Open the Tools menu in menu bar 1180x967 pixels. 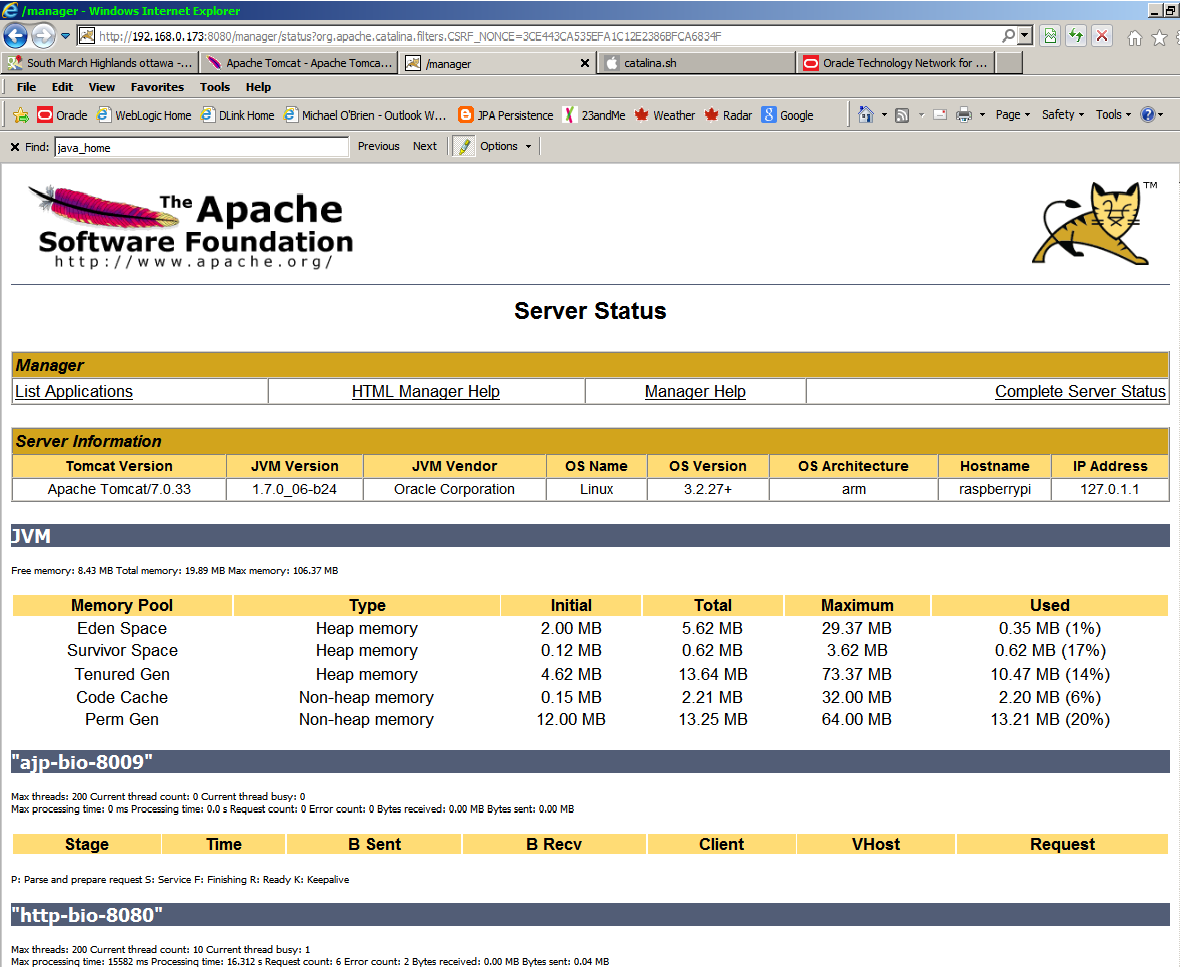click(x=214, y=87)
